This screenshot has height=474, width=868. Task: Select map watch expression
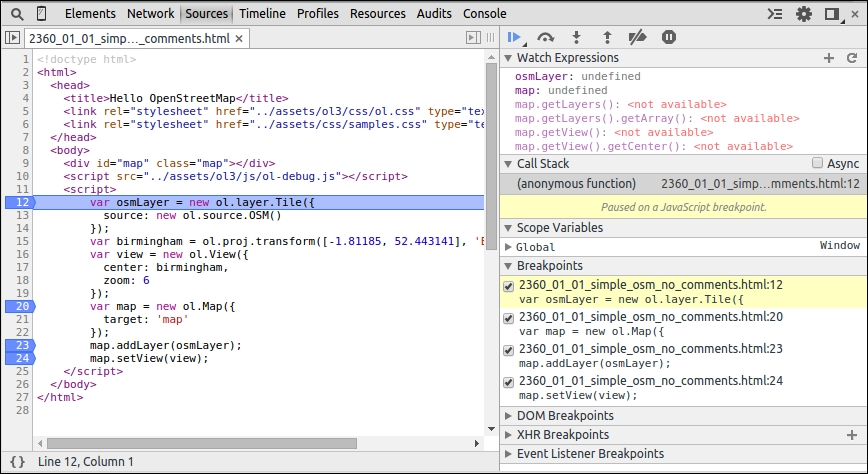coord(561,90)
